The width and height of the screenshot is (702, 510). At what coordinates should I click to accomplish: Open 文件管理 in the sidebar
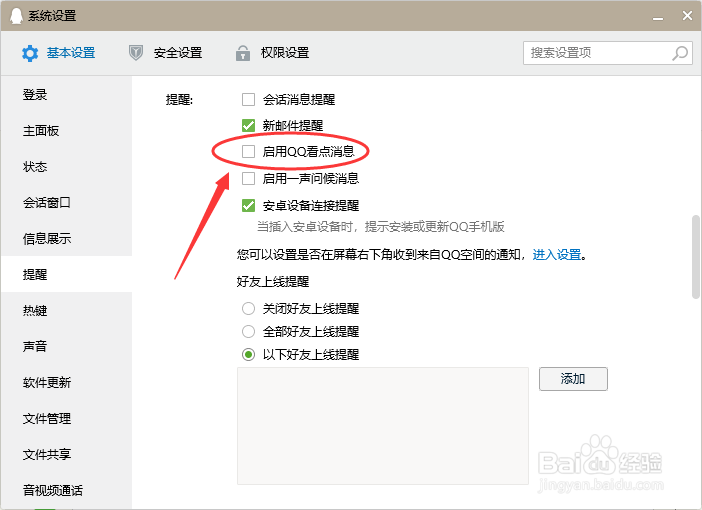66,418
